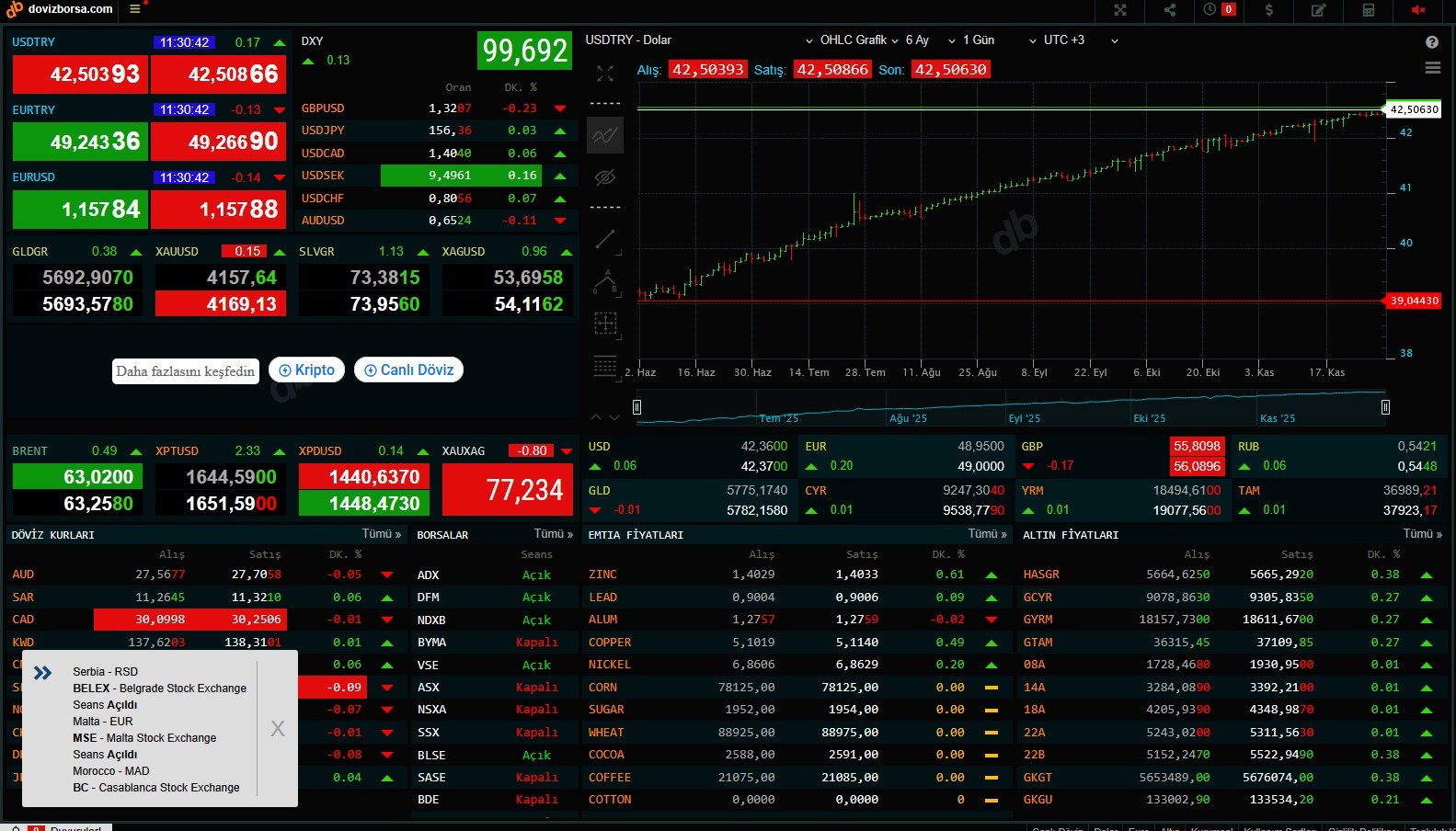Unmute sound using the red speaker icon
The image size is (1456, 831).
[1418, 10]
